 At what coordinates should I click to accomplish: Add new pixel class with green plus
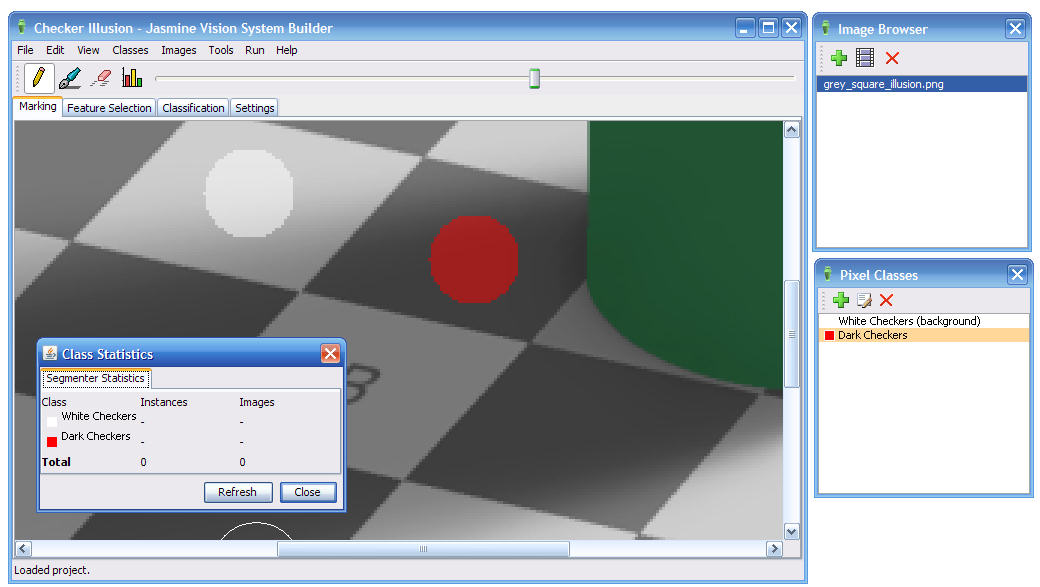840,300
